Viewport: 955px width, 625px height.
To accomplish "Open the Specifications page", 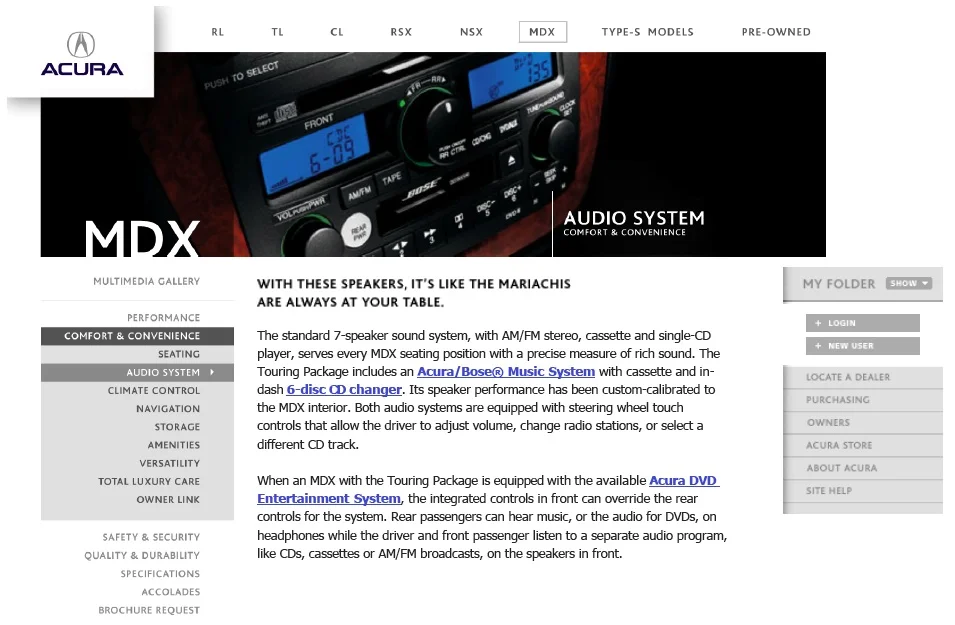I will tap(160, 574).
